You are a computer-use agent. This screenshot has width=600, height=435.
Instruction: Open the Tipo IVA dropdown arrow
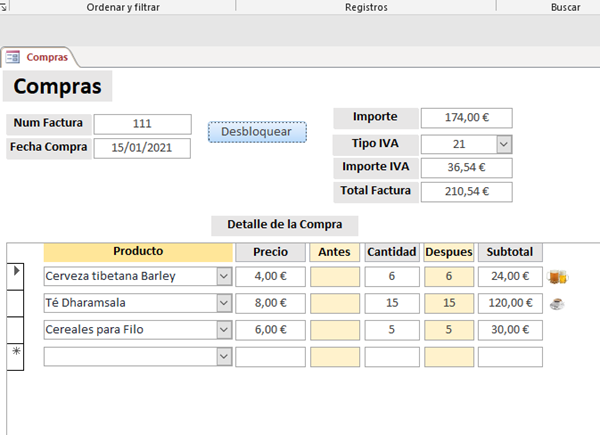click(504, 144)
